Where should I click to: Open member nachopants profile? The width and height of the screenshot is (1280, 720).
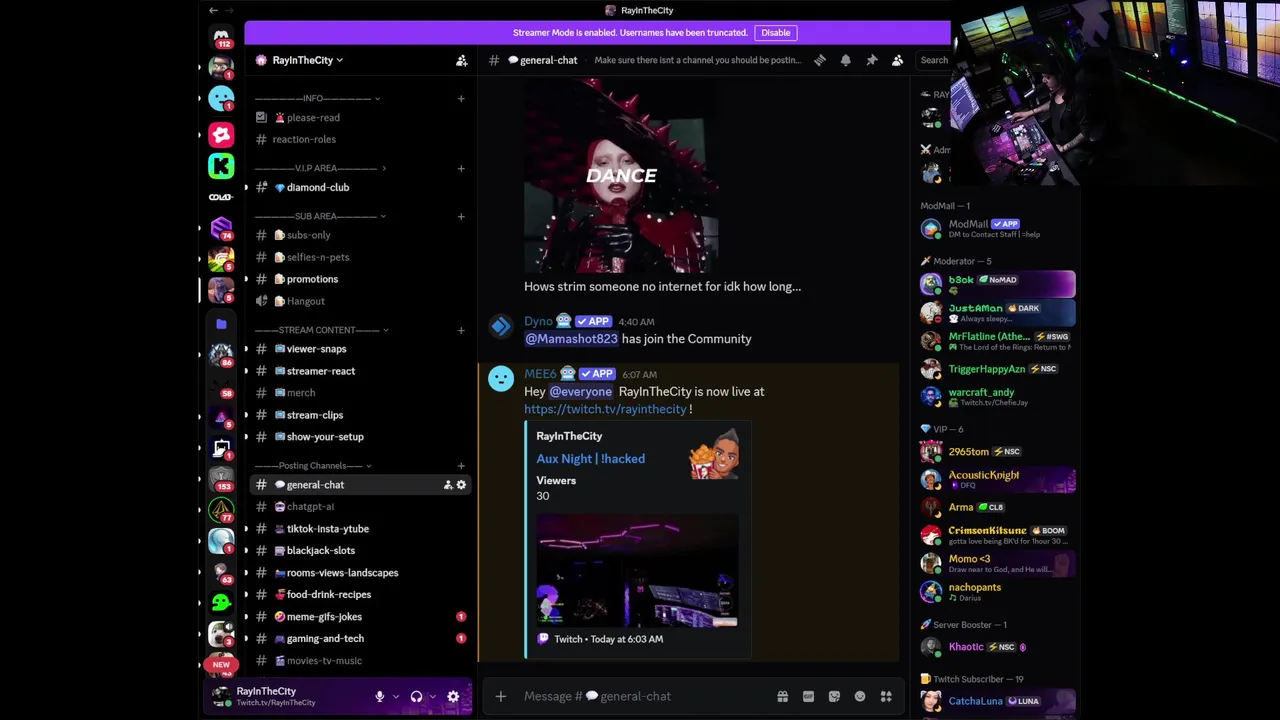[x=997, y=591]
